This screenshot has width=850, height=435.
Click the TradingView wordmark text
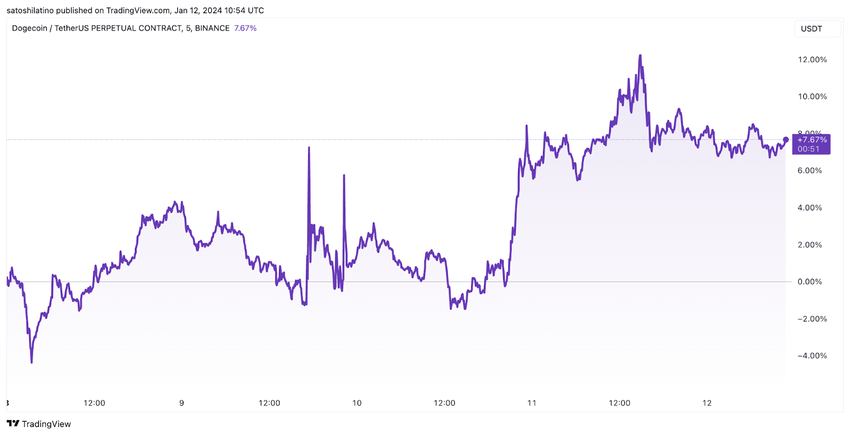tap(49, 423)
